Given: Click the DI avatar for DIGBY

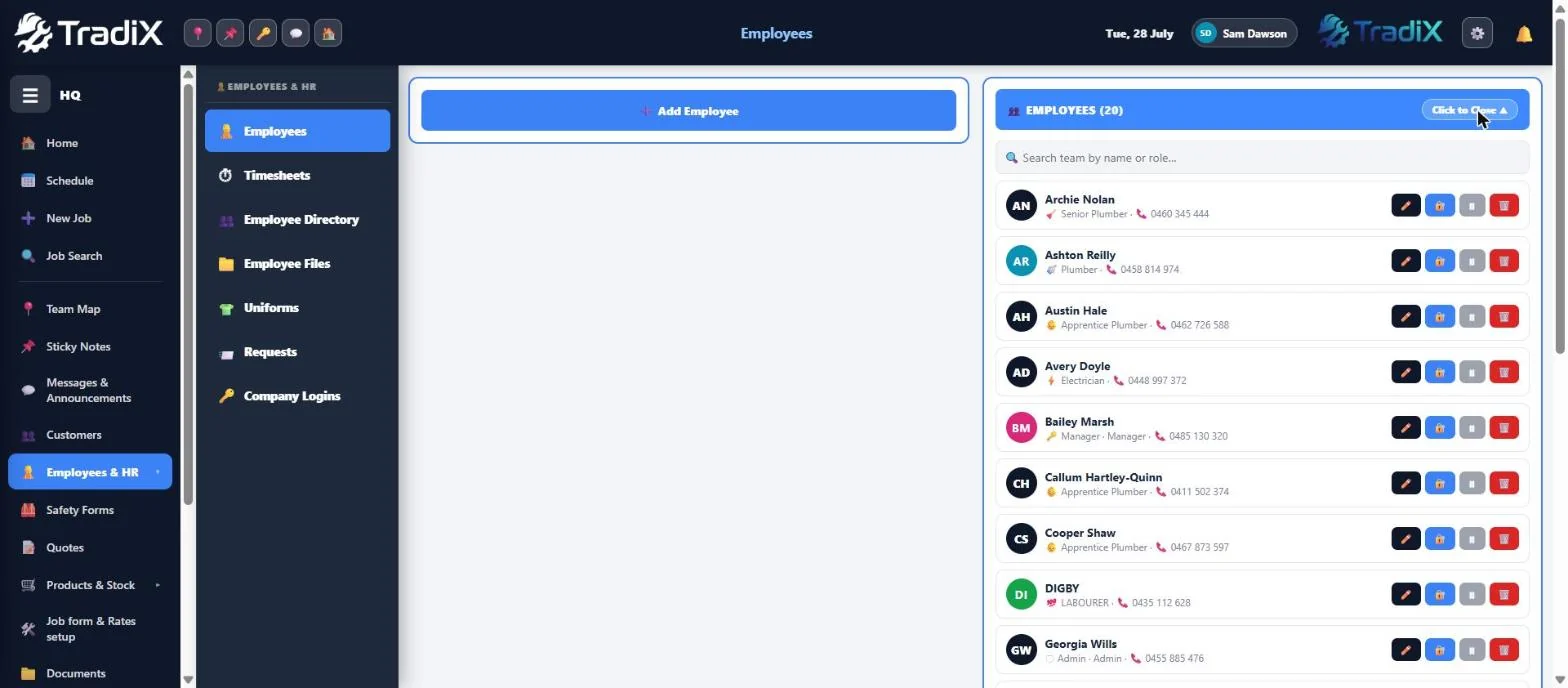Looking at the screenshot, I should click(1021, 594).
